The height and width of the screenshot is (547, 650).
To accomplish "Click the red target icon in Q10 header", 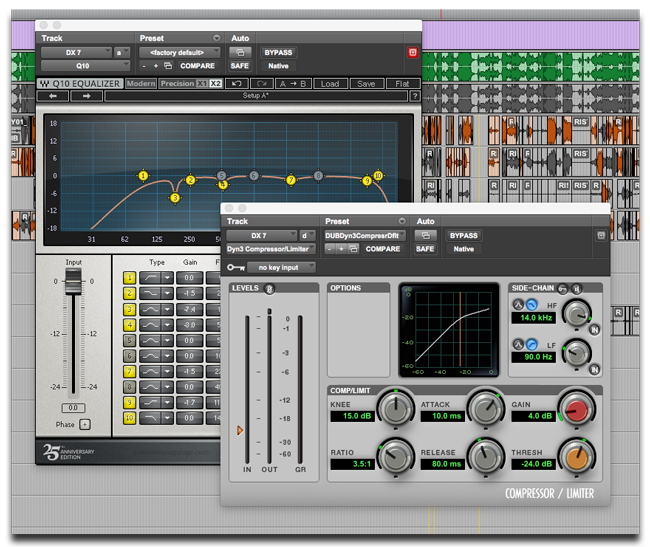I will pyautogui.click(x=412, y=53).
